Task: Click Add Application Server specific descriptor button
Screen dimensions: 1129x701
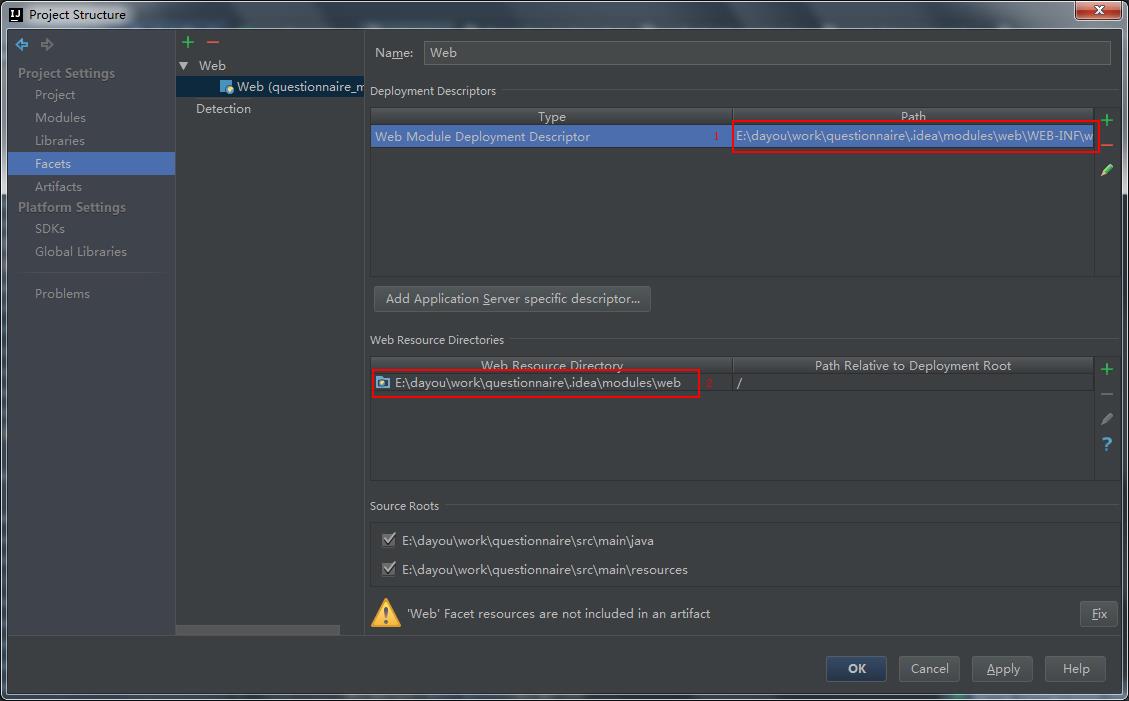Action: pyautogui.click(x=513, y=299)
